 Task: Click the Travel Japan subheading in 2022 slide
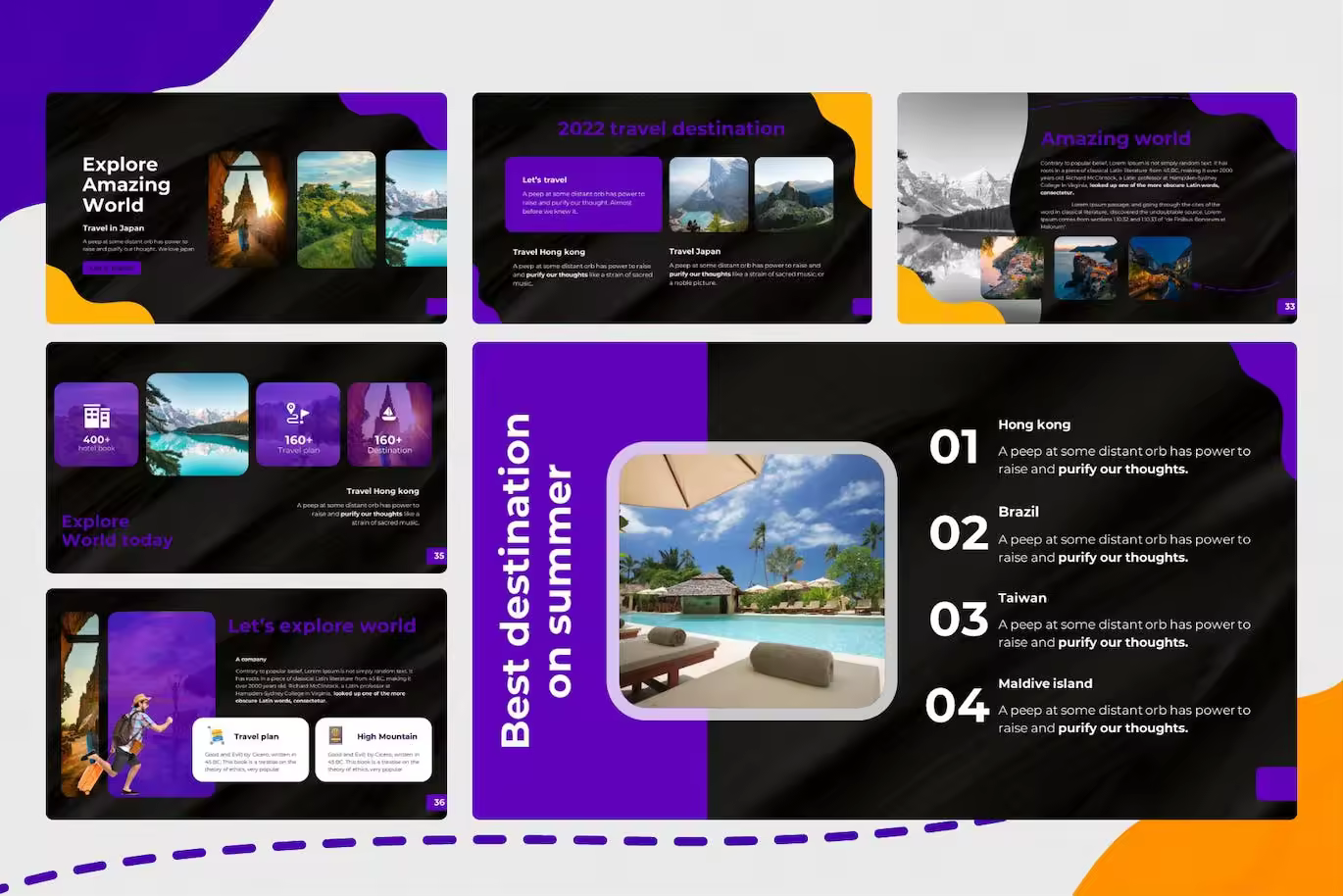[x=695, y=251]
